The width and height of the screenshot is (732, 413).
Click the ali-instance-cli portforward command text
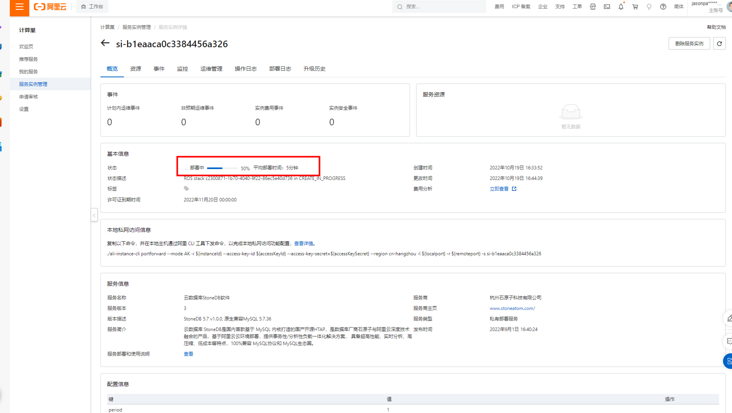point(324,254)
